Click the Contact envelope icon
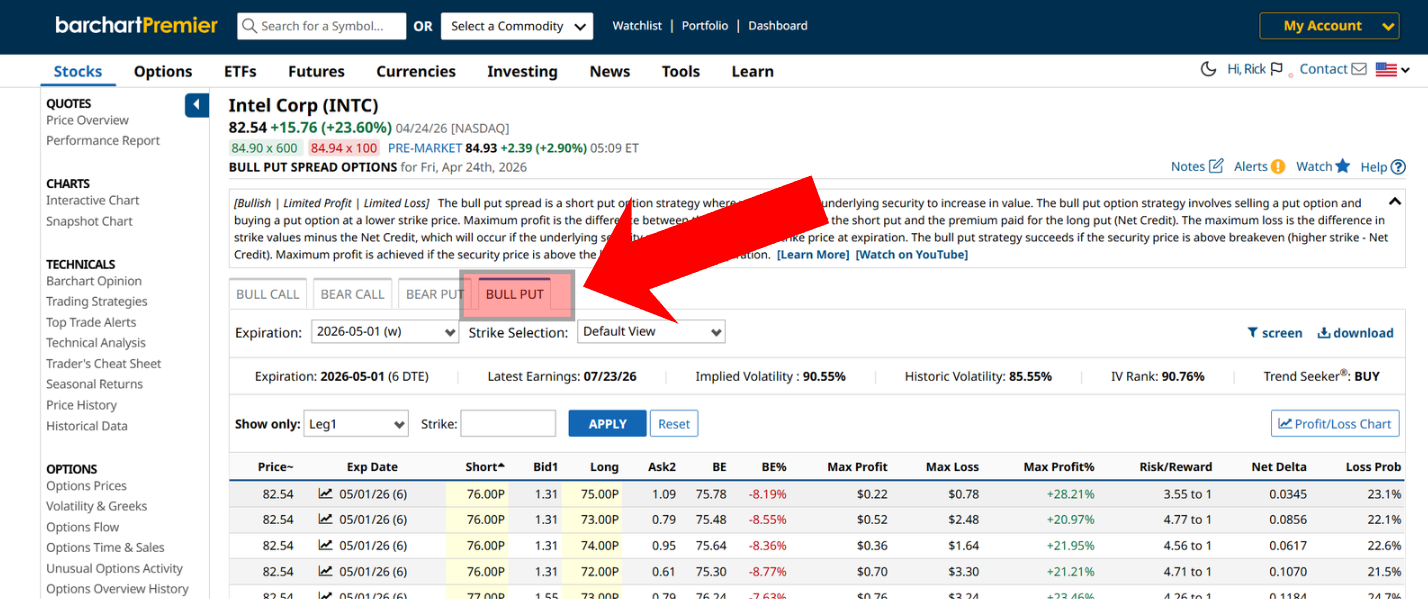This screenshot has width=1428, height=610. (x=1358, y=70)
